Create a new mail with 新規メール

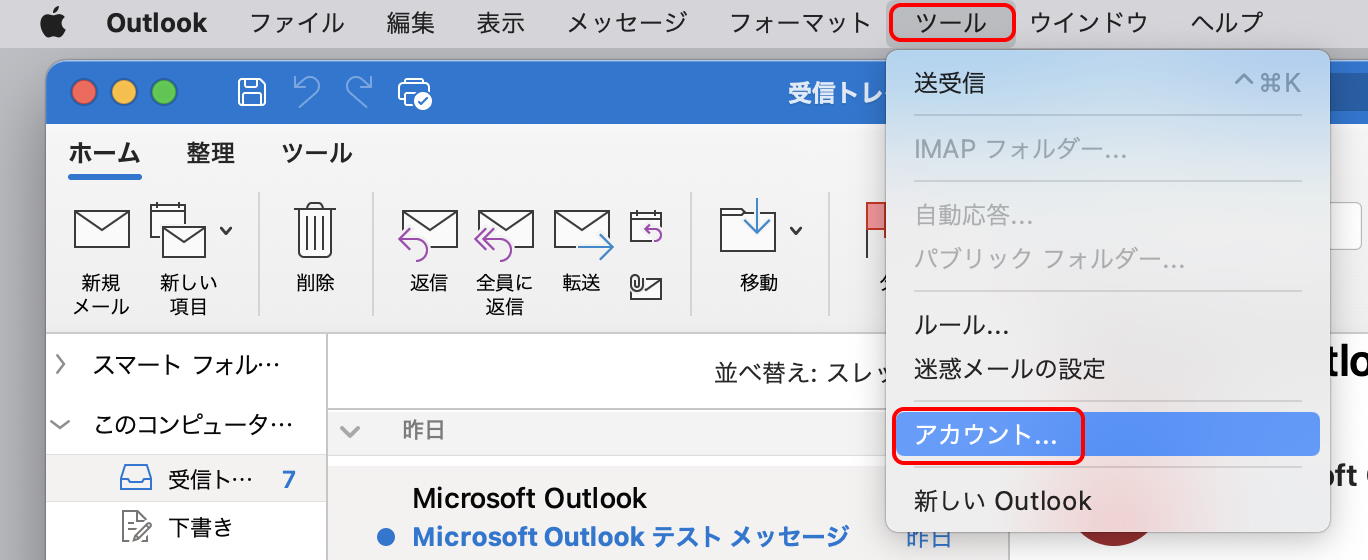[x=102, y=259]
